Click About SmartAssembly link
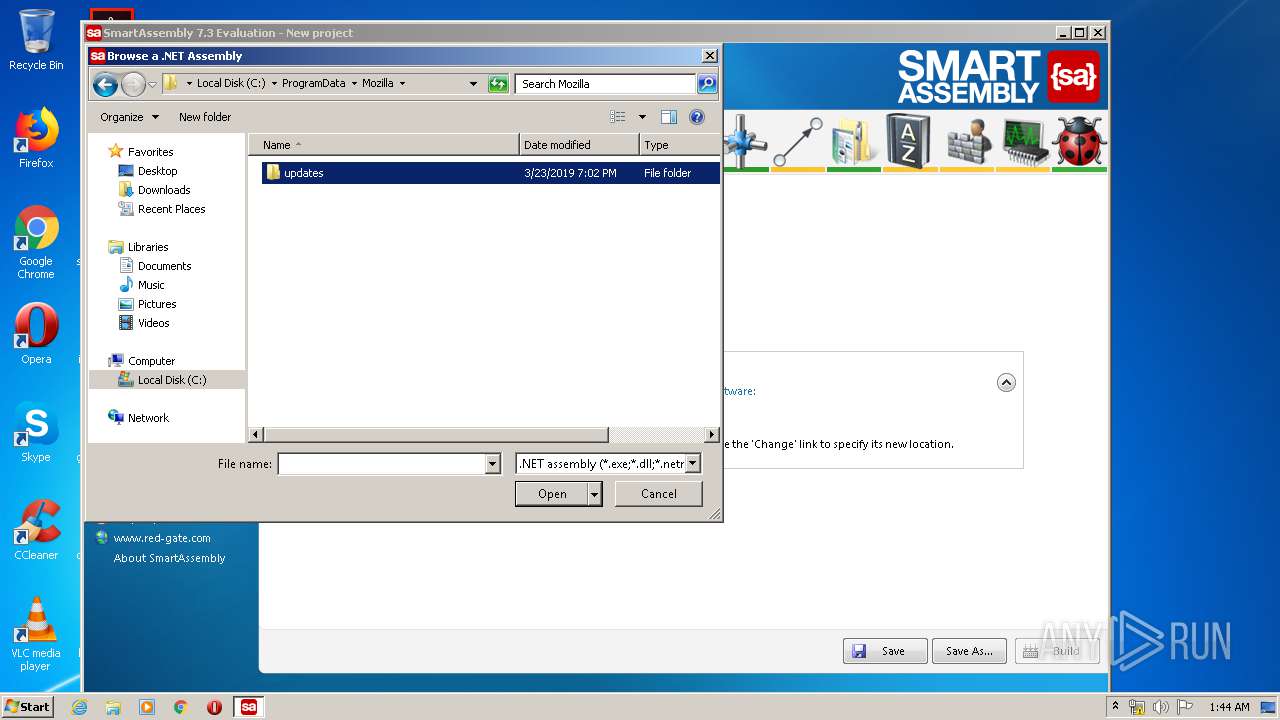 point(170,558)
